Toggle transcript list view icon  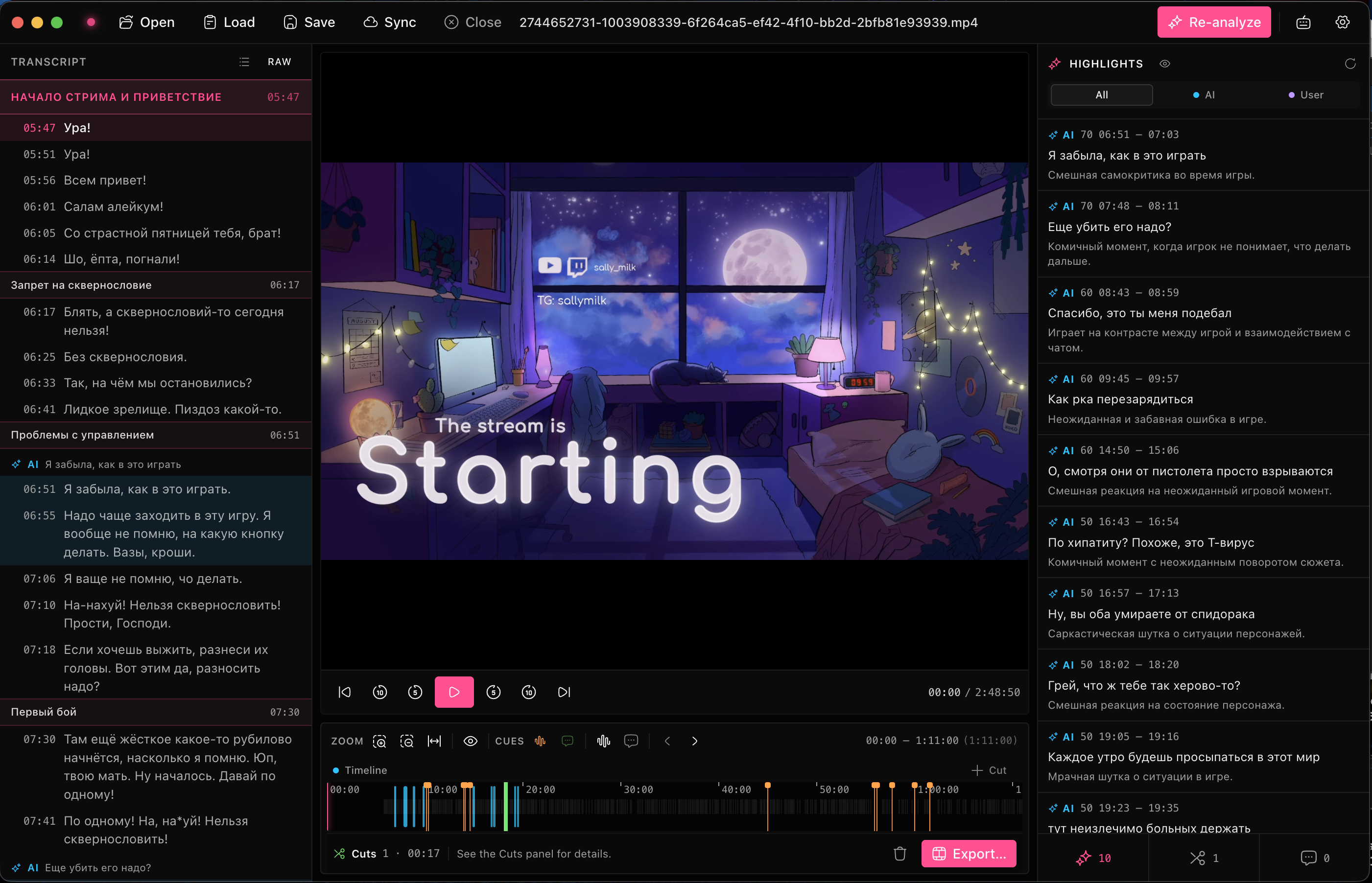click(244, 62)
